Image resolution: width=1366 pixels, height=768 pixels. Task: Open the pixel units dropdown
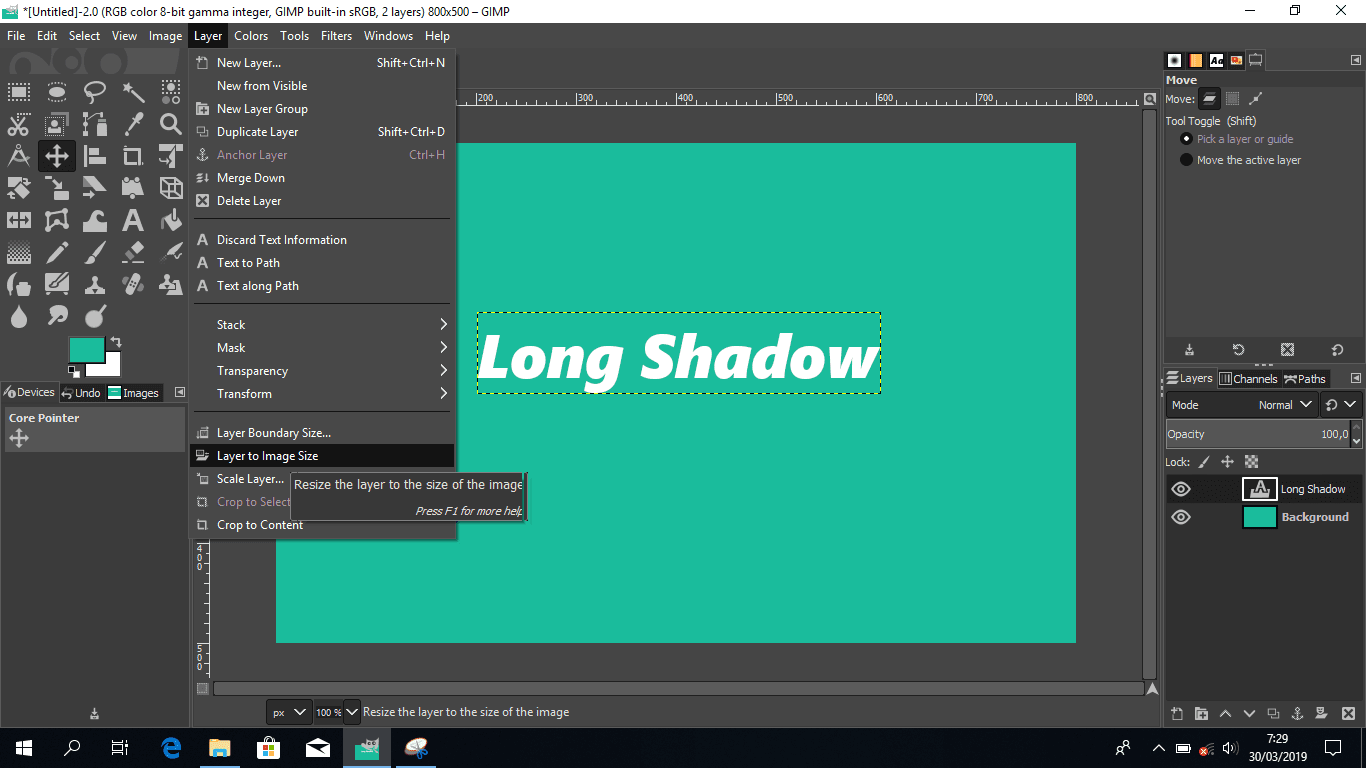(x=288, y=711)
